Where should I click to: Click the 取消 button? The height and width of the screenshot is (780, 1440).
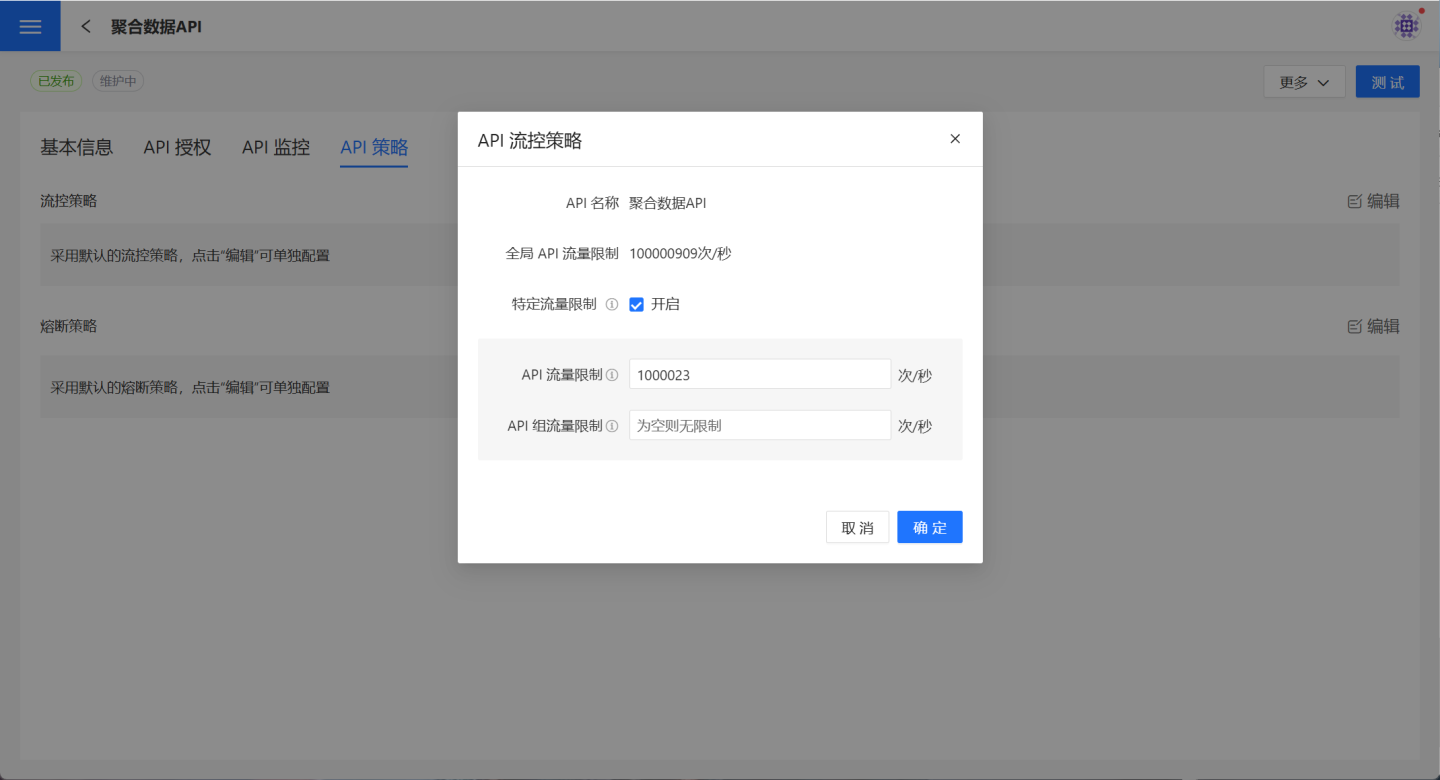[857, 527]
